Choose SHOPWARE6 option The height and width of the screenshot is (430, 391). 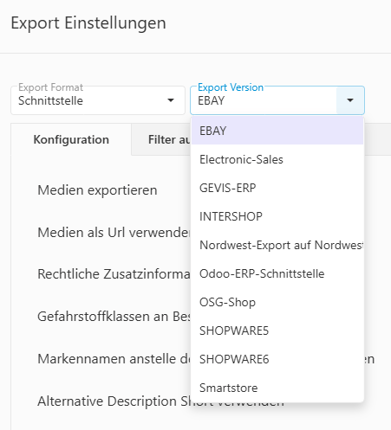coord(277,359)
